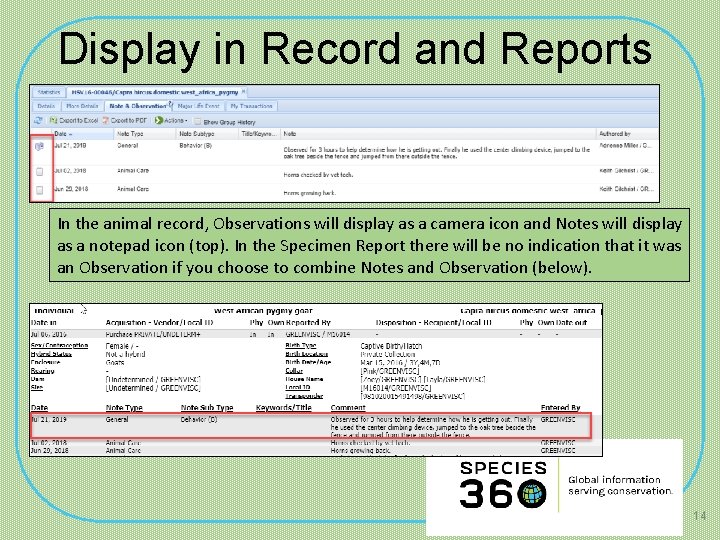Click the refresh icon in the notes toolbar
Screen dimensions: 720x540
(39, 120)
